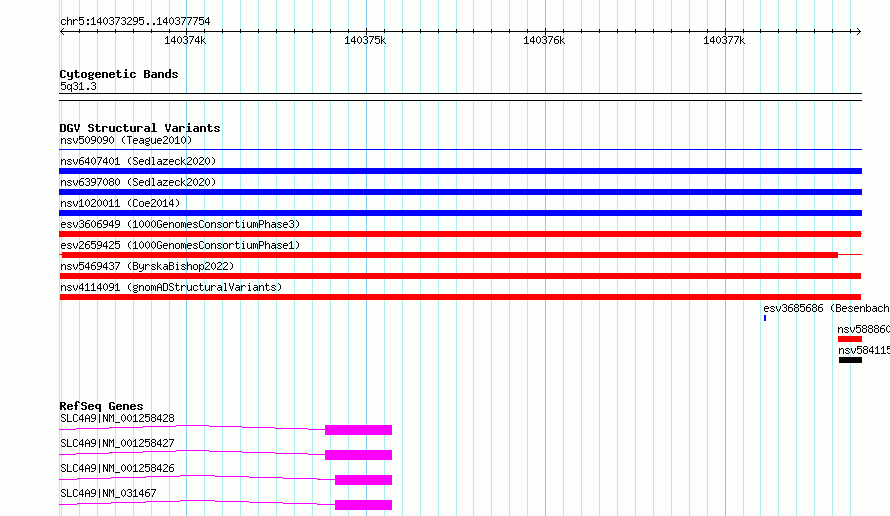Screen dimensions: 890x516
Task: Click the 140374k ruler tick label
Action: [x=185, y=40]
